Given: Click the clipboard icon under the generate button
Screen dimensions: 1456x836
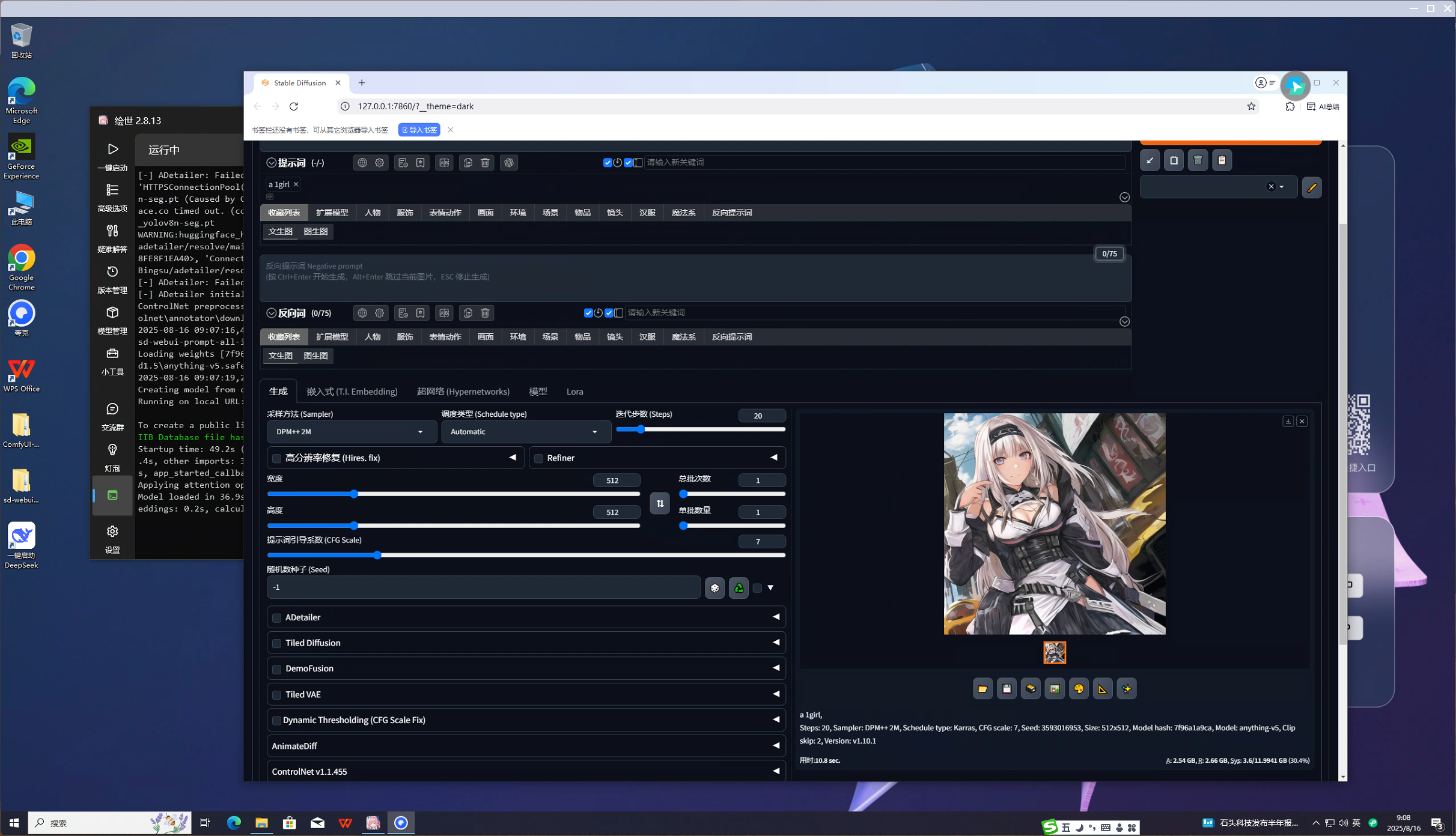Looking at the screenshot, I should click(1222, 160).
